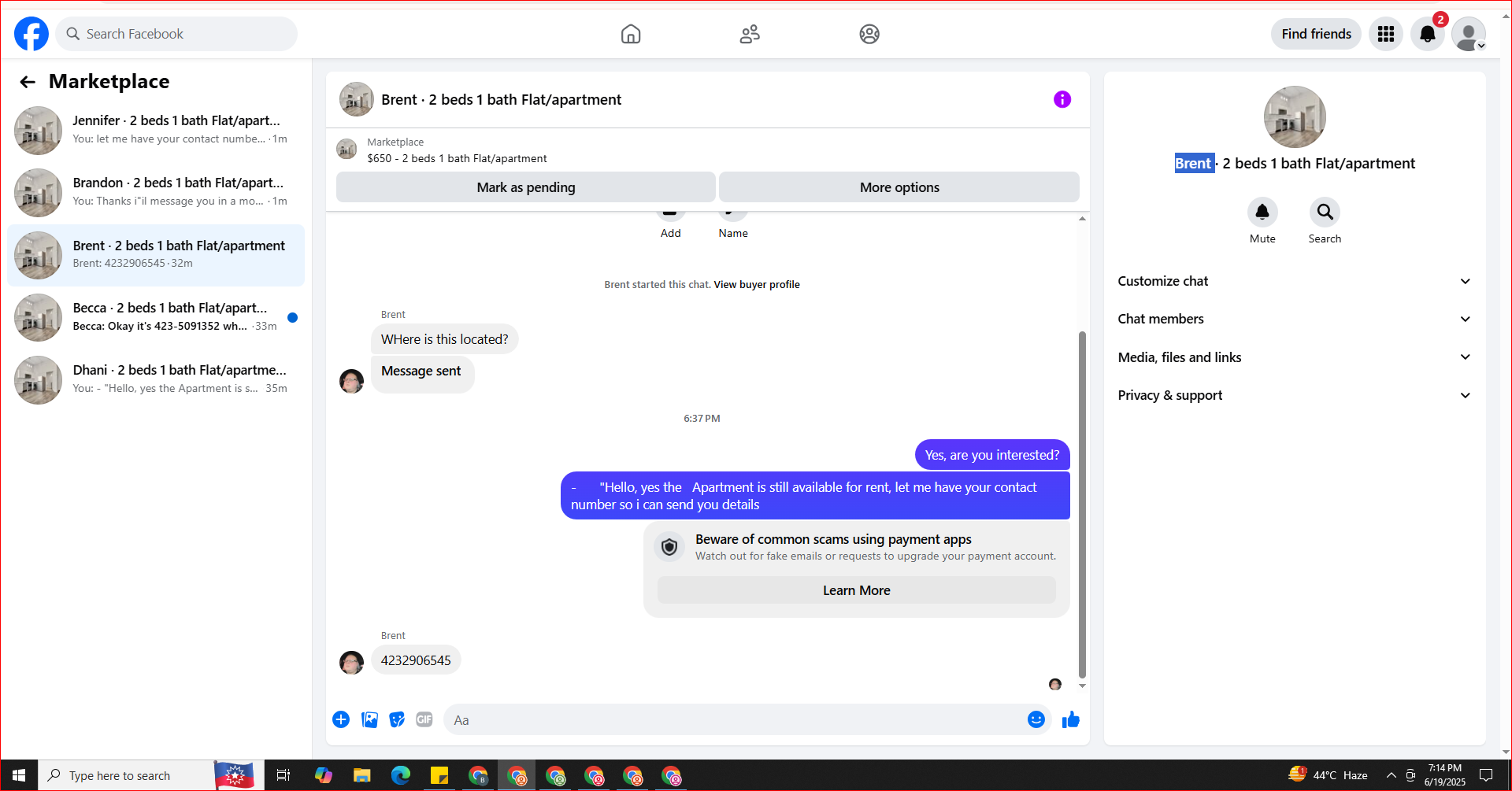Launch Copilot from the taskbar

point(323,775)
